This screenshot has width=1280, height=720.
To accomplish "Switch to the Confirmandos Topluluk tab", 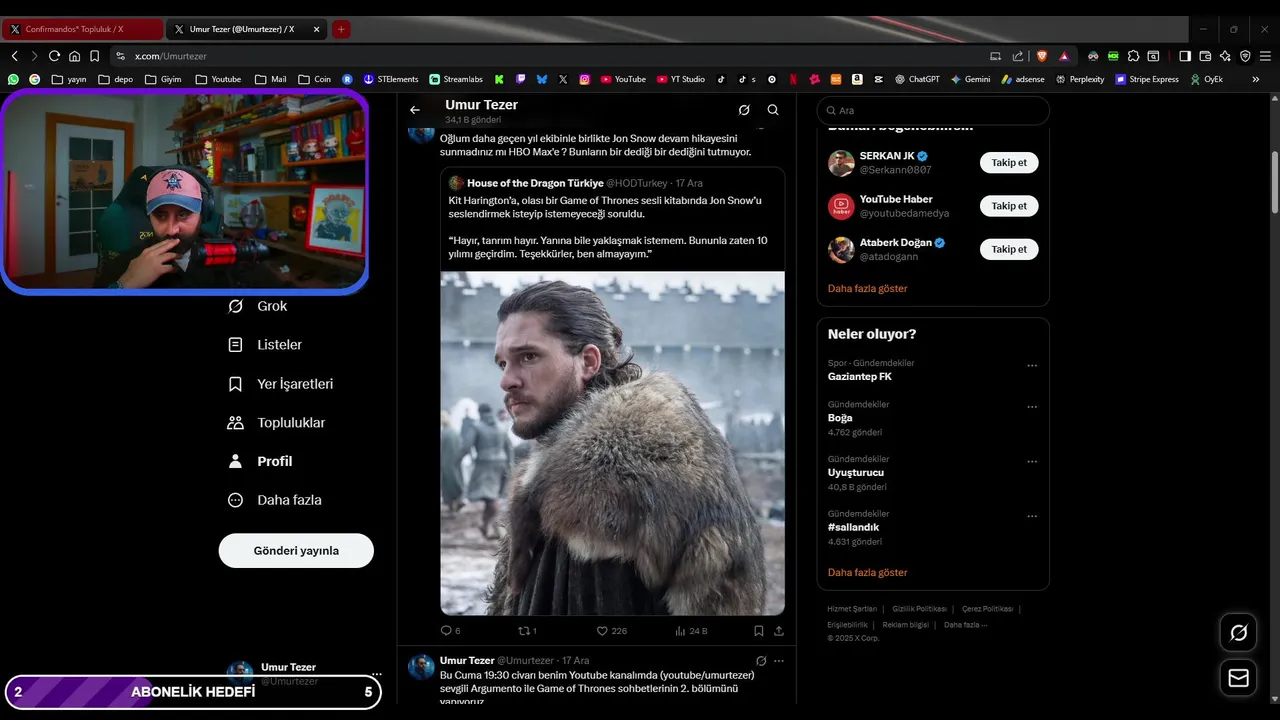I will tap(84, 29).
